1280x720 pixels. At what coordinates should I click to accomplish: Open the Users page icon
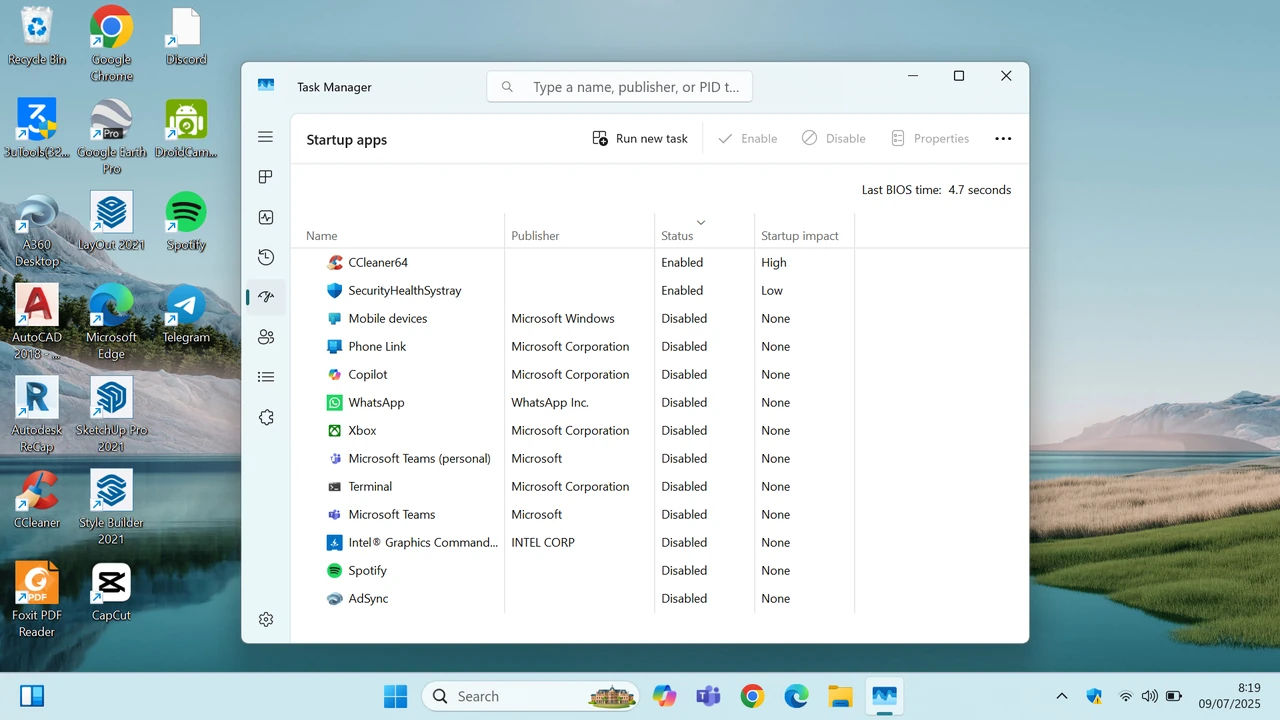point(265,337)
